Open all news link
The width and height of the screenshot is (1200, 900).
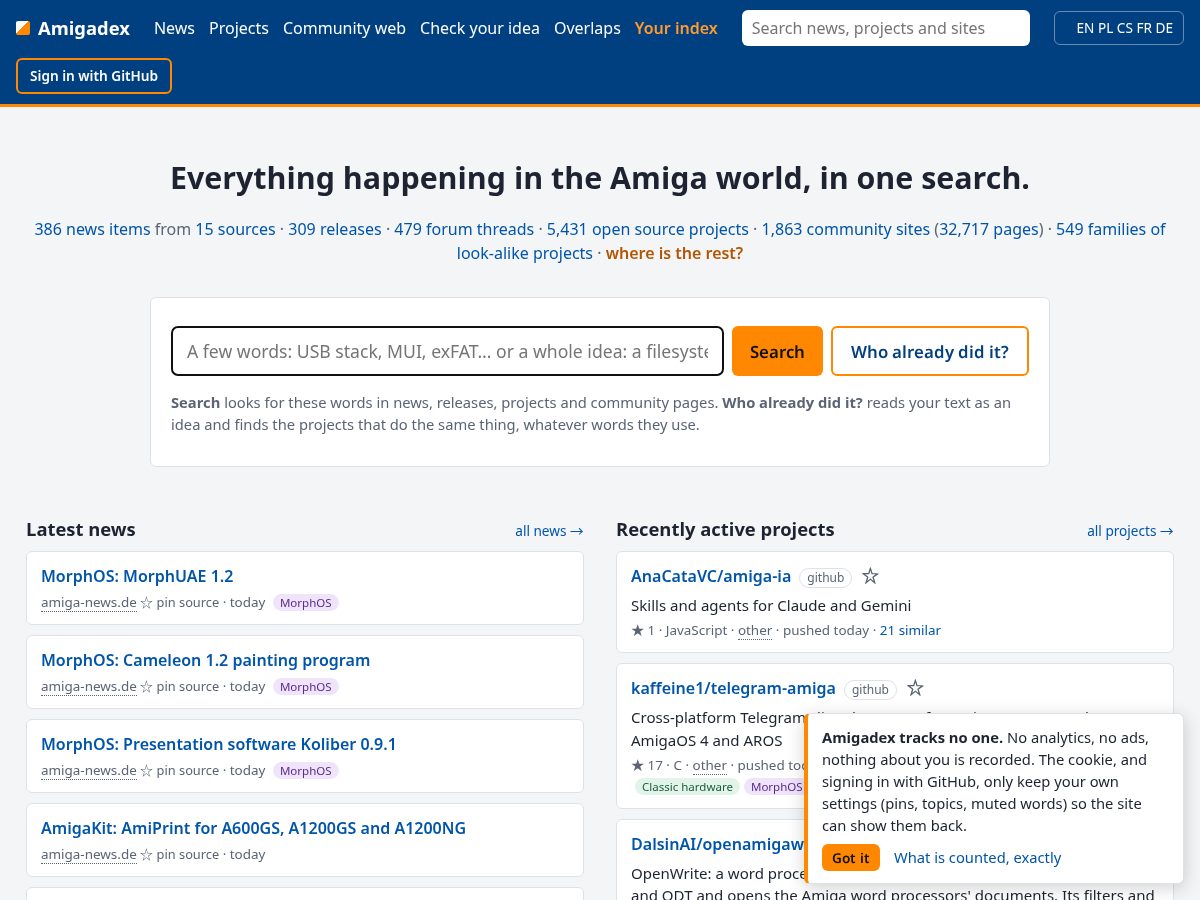(549, 531)
